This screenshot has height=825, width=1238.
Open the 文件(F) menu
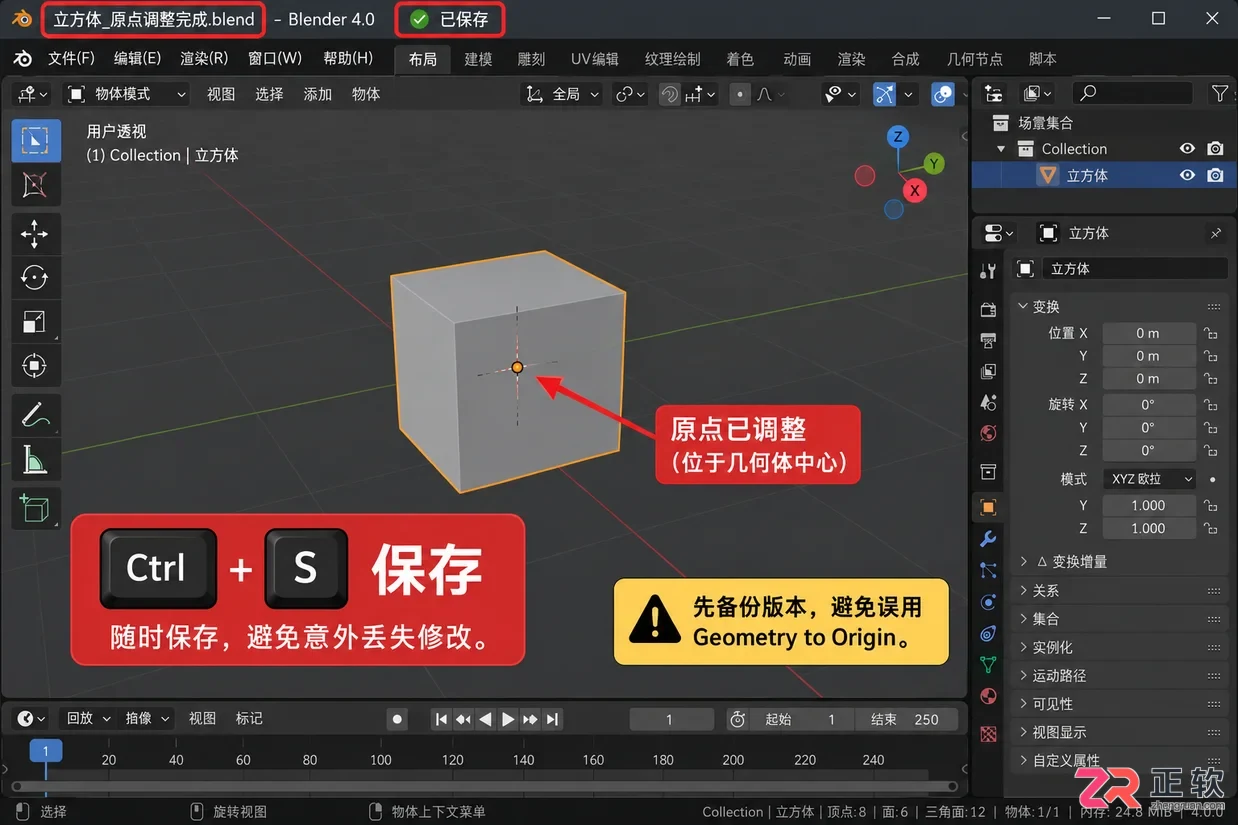pos(71,59)
